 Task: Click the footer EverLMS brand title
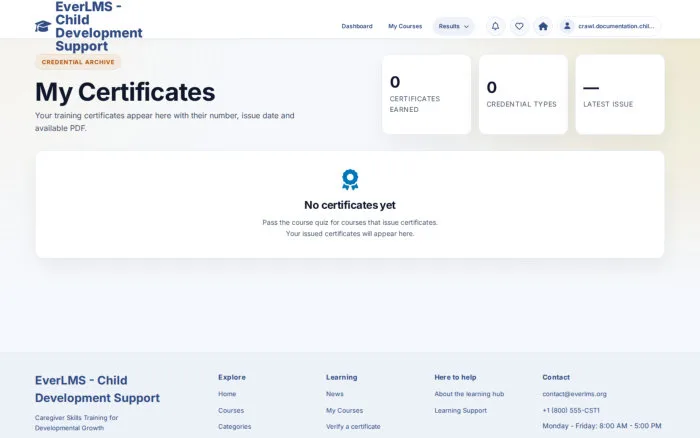[97, 389]
